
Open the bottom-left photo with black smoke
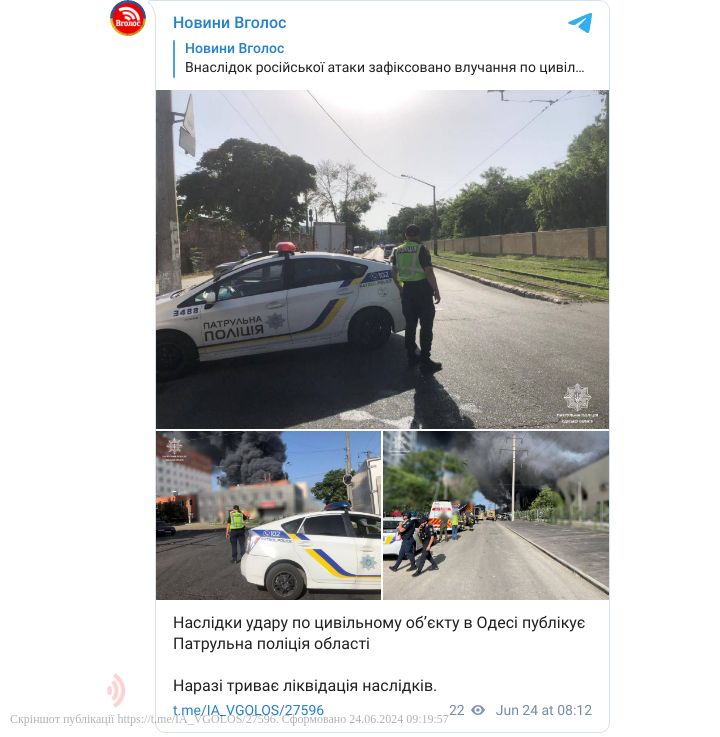coord(268,515)
